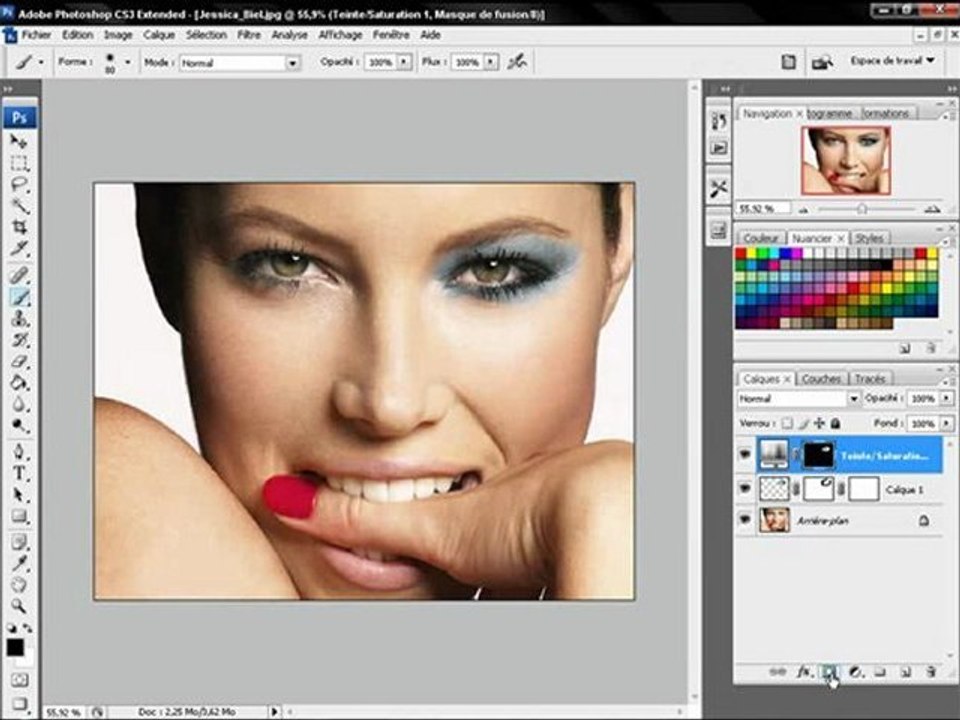Image resolution: width=960 pixels, height=720 pixels.
Task: Switch to the Couches tab
Action: [821, 379]
